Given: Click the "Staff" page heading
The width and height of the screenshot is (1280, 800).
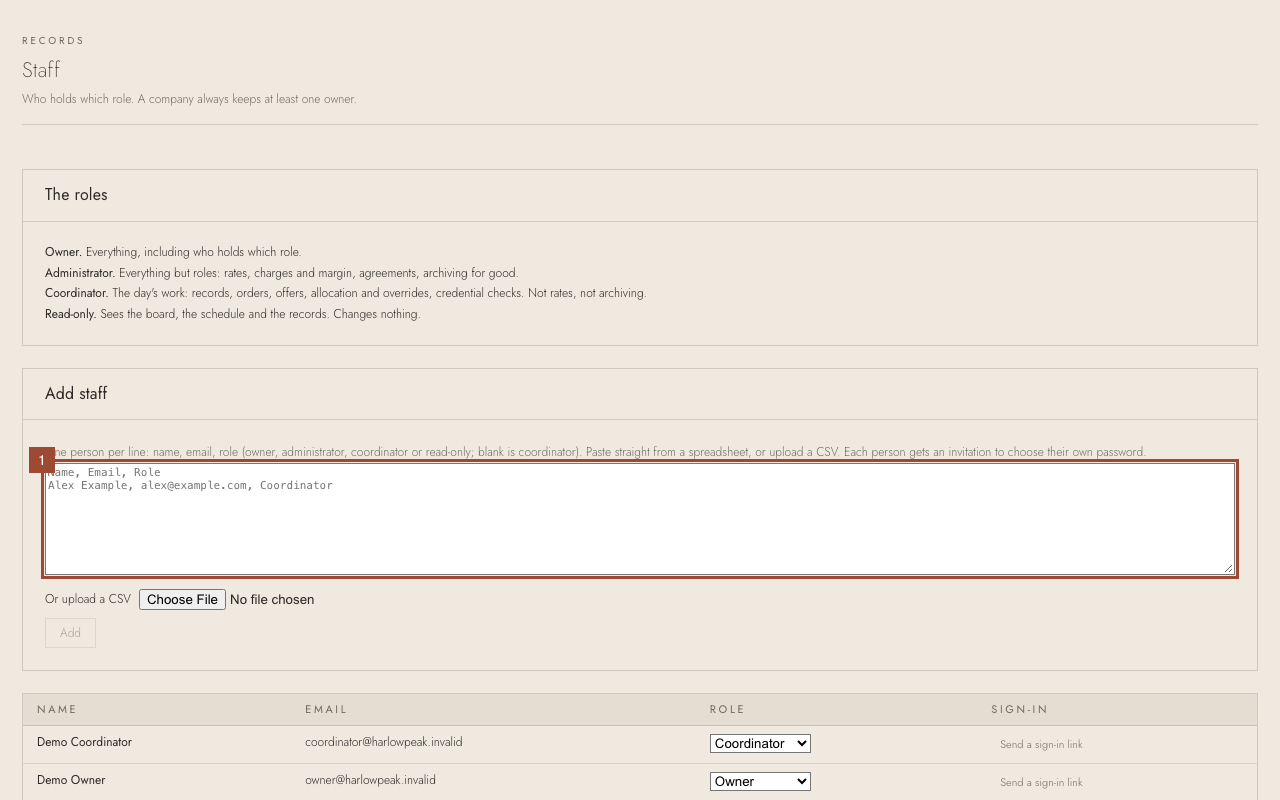Looking at the screenshot, I should point(41,70).
